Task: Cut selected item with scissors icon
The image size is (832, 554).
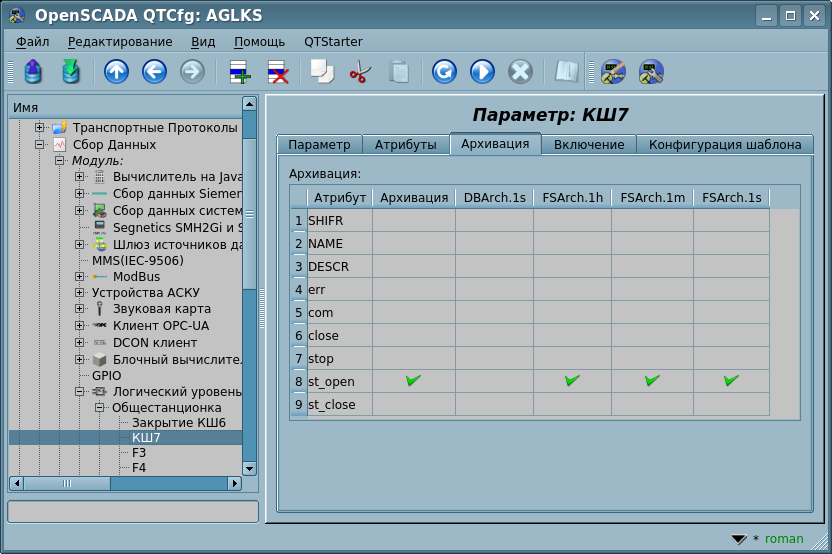Action: pyautogui.click(x=360, y=72)
